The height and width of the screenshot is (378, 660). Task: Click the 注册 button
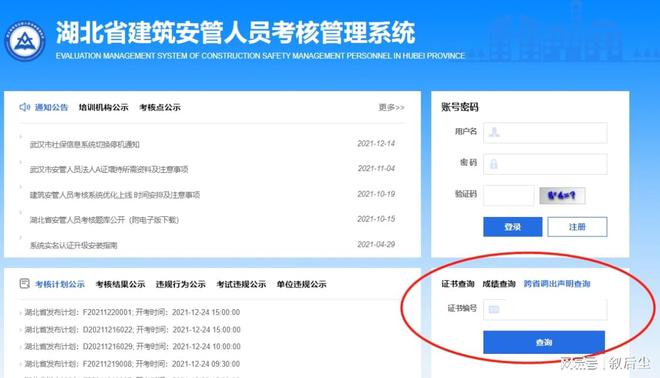(x=577, y=227)
